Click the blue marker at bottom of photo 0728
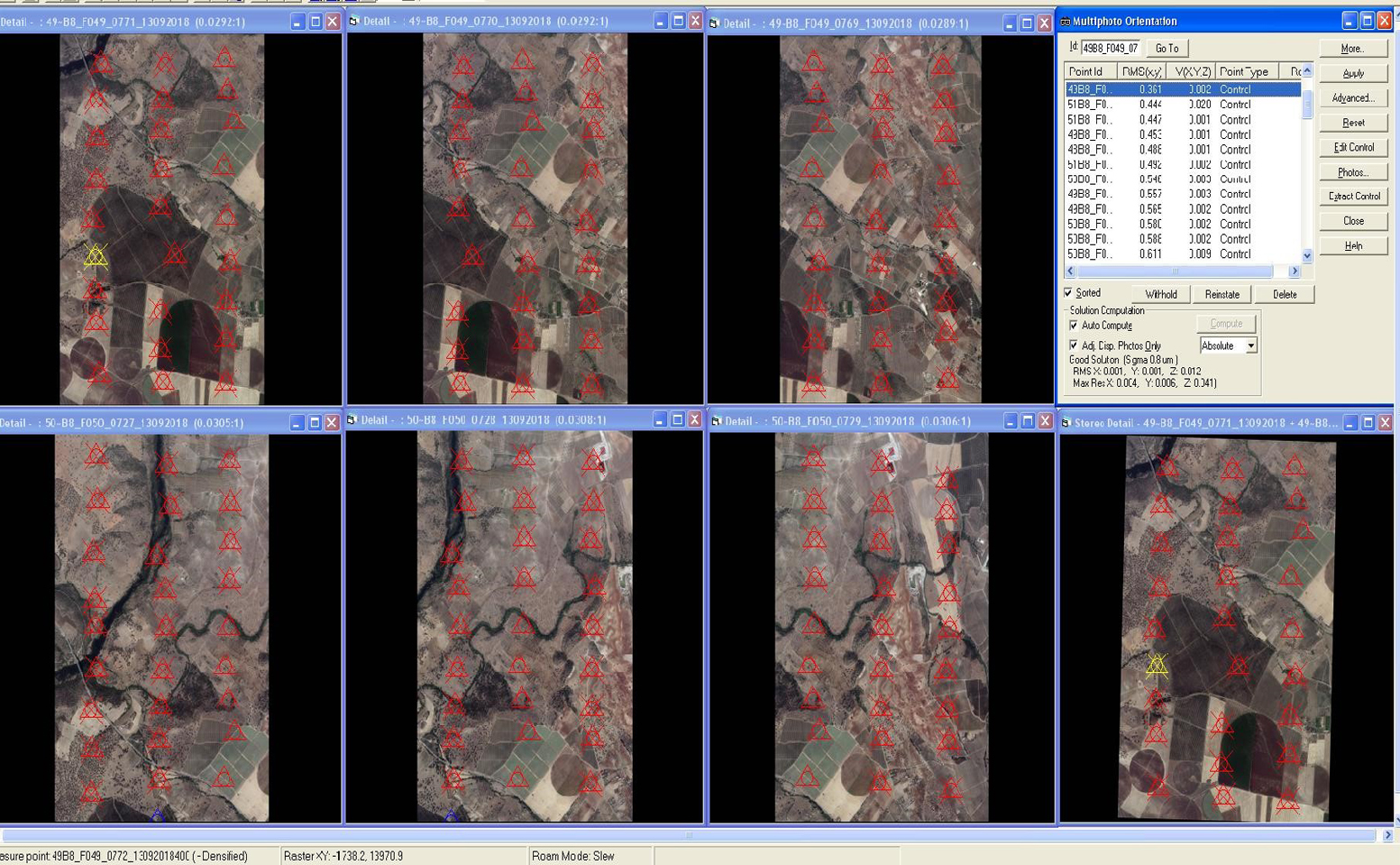 [x=451, y=815]
